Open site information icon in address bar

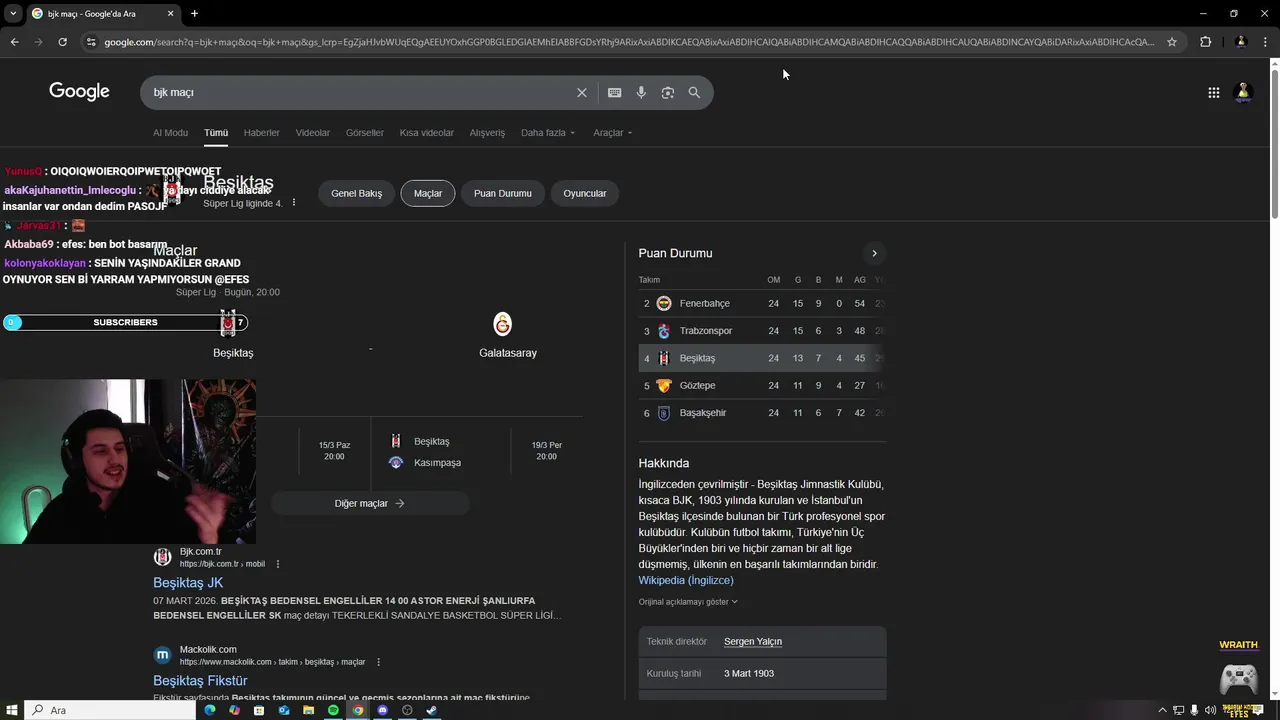coord(91,42)
